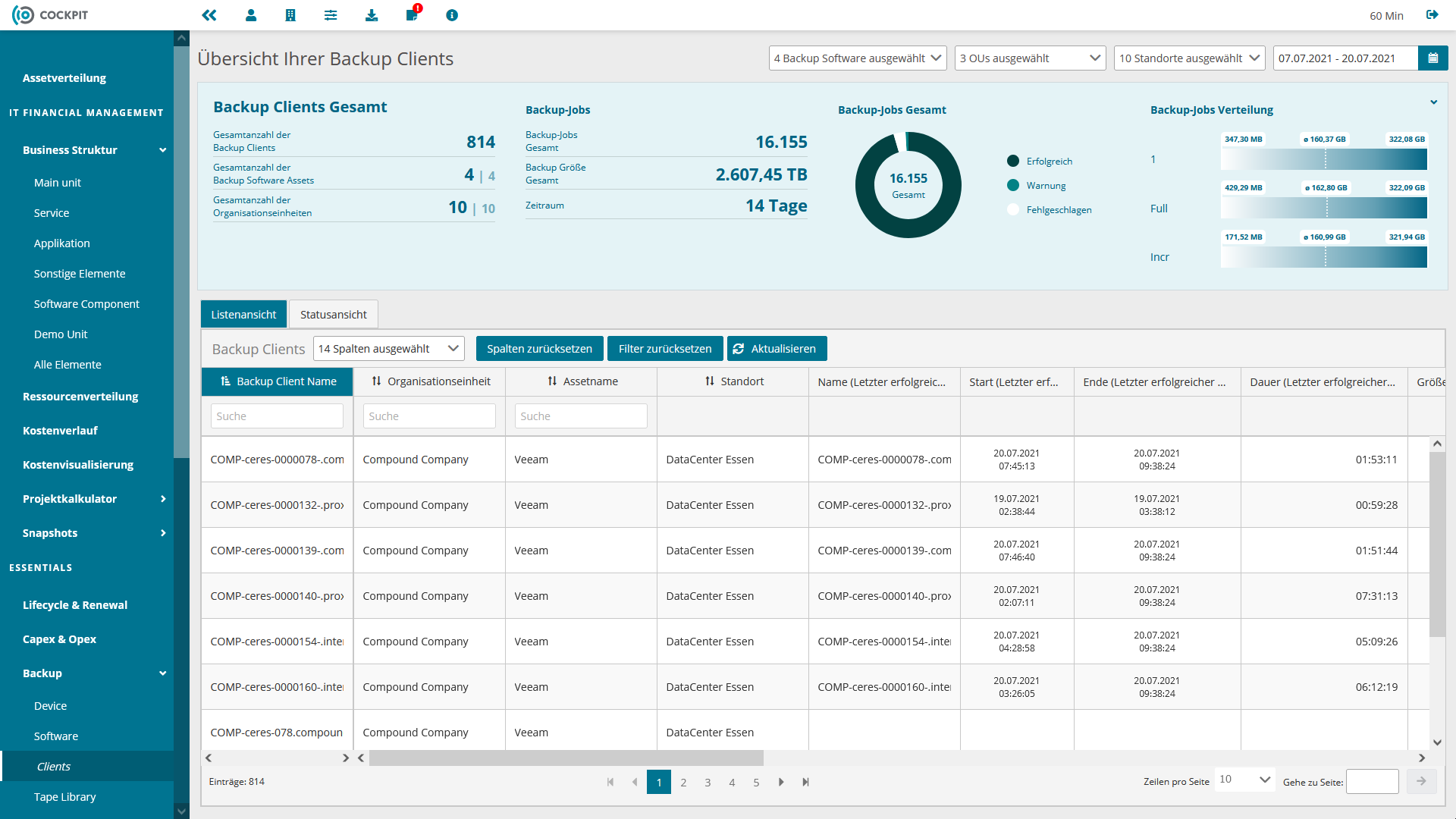Viewport: 1456px width, 819px height.
Task: Open the sliders settings icon
Action: point(331,15)
